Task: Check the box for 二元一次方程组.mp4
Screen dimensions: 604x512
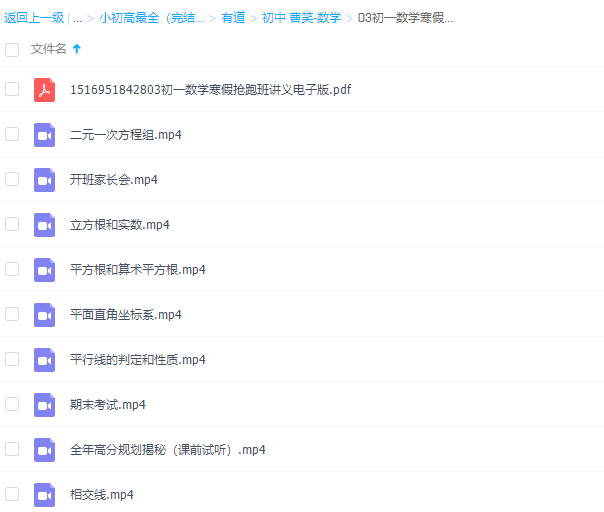Action: click(x=12, y=134)
